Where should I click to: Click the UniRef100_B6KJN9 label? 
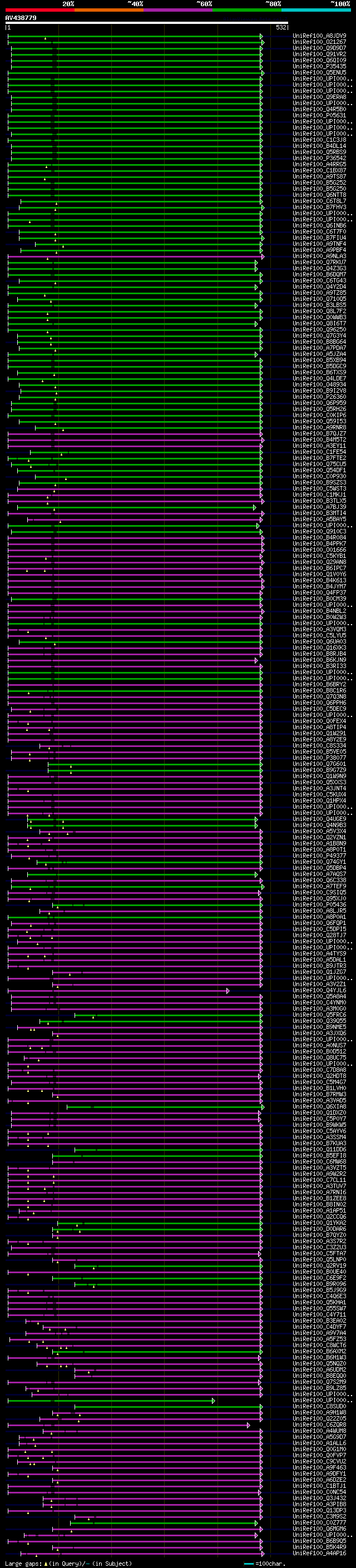click(319, 660)
